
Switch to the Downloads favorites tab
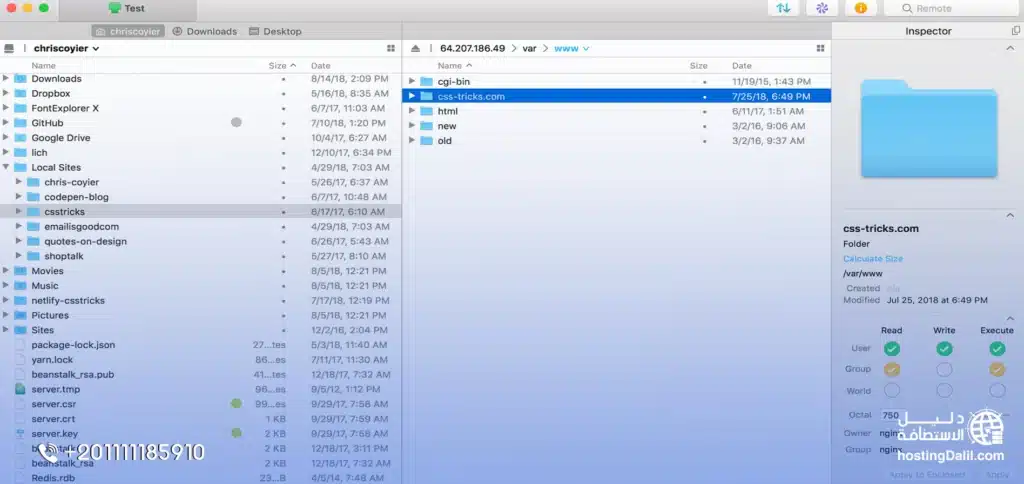(204, 31)
